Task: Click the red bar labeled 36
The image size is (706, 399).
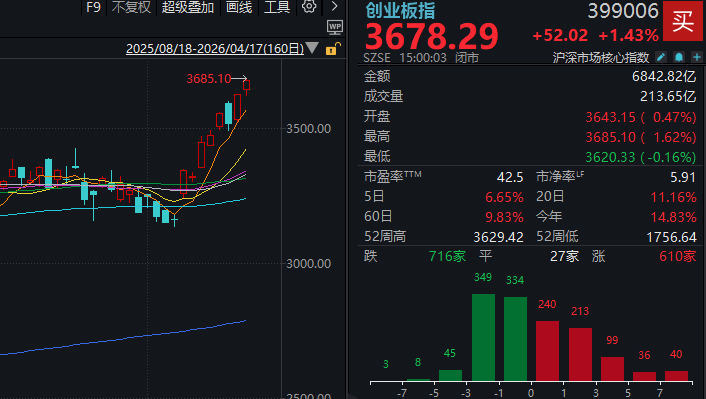Action: click(644, 376)
